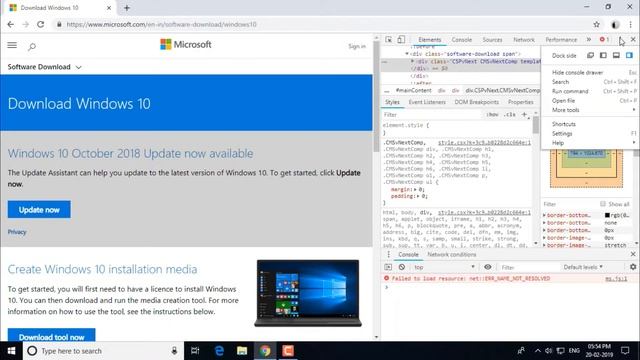This screenshot has width=640, height=360.
Task: Click the Microsoft logo
Action: pos(186,44)
